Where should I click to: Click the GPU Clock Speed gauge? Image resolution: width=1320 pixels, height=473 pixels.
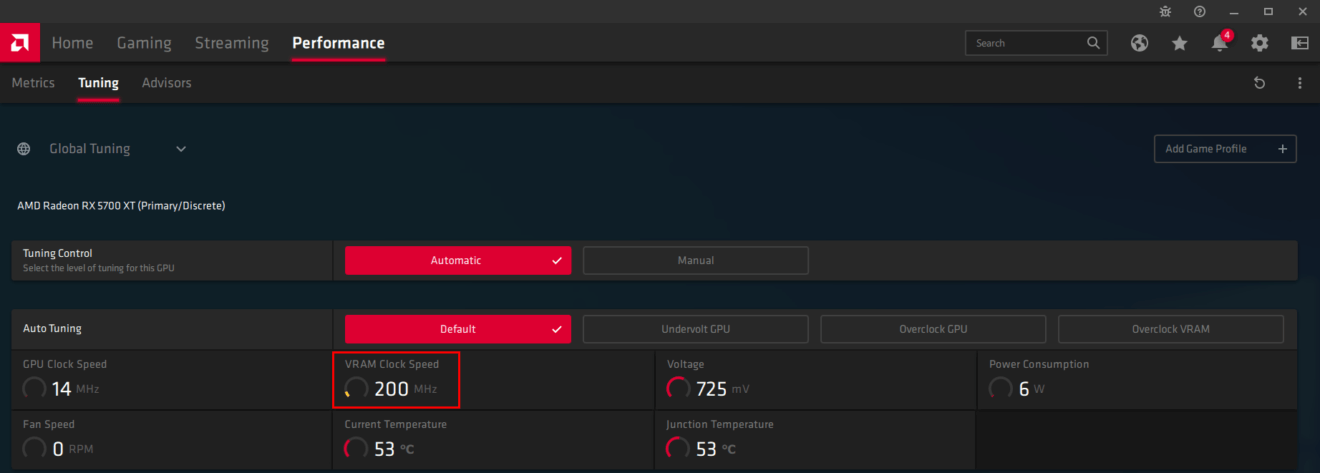34,388
